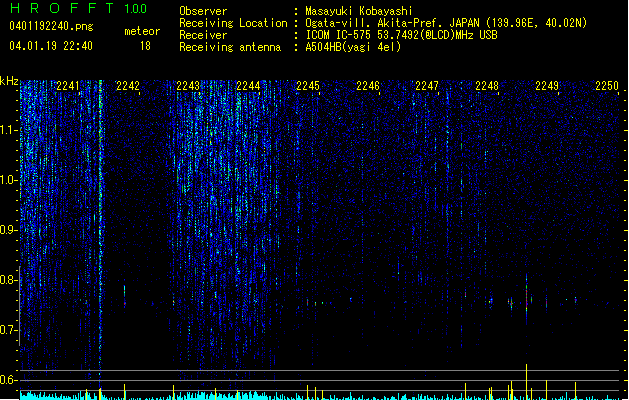Click the 2245 time marker
The image size is (629, 400).
coord(308,86)
